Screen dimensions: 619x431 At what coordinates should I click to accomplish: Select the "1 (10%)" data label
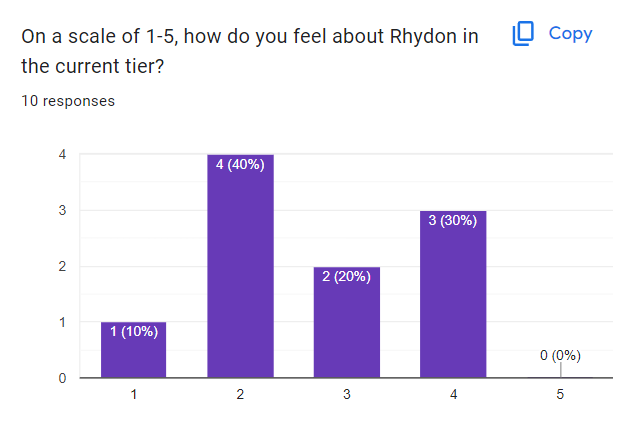click(133, 332)
